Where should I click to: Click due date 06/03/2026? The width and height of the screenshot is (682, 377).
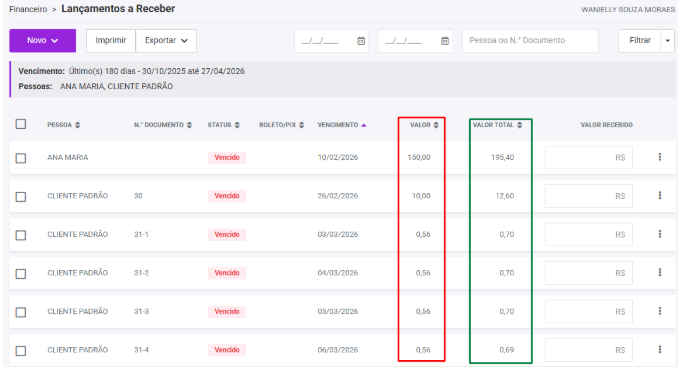(338, 350)
